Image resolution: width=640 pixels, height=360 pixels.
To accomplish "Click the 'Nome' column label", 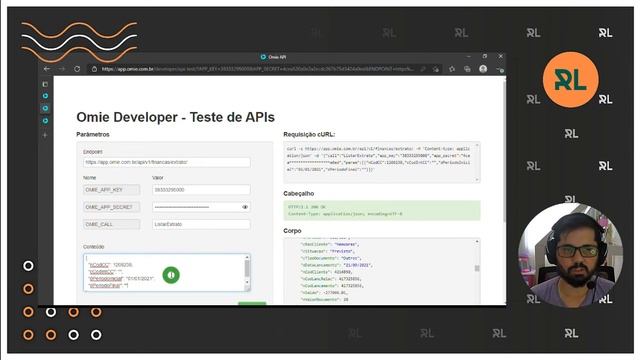I will 89,178.
